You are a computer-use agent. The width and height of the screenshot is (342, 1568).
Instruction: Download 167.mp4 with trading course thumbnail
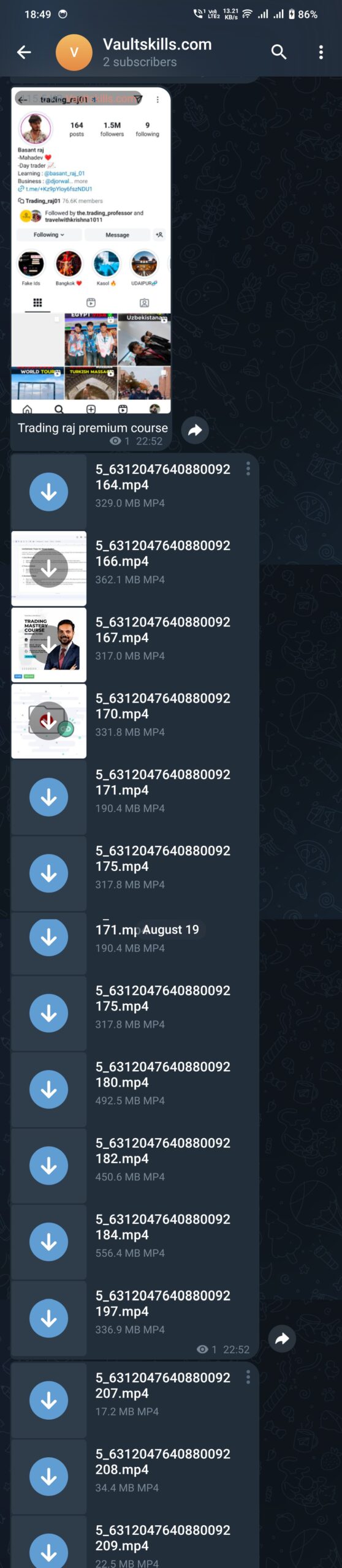(49, 645)
